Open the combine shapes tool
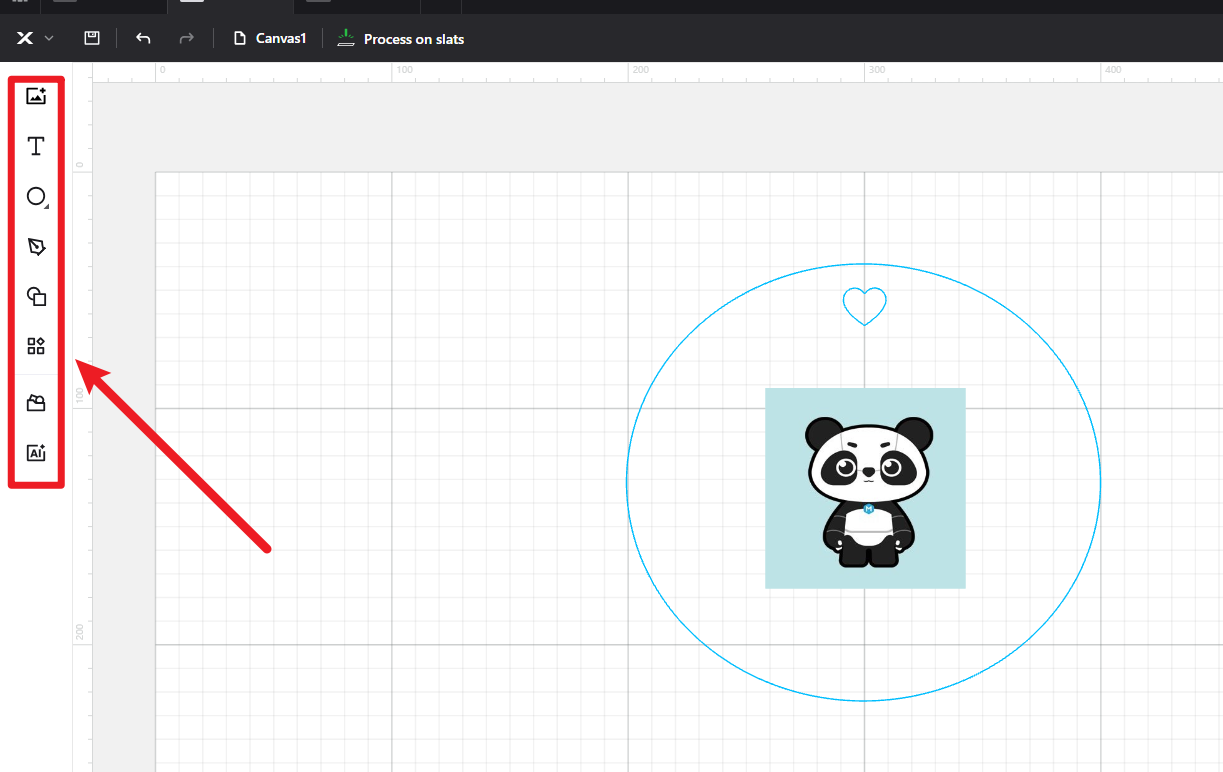Viewport: 1223px width, 772px height. tap(36, 296)
